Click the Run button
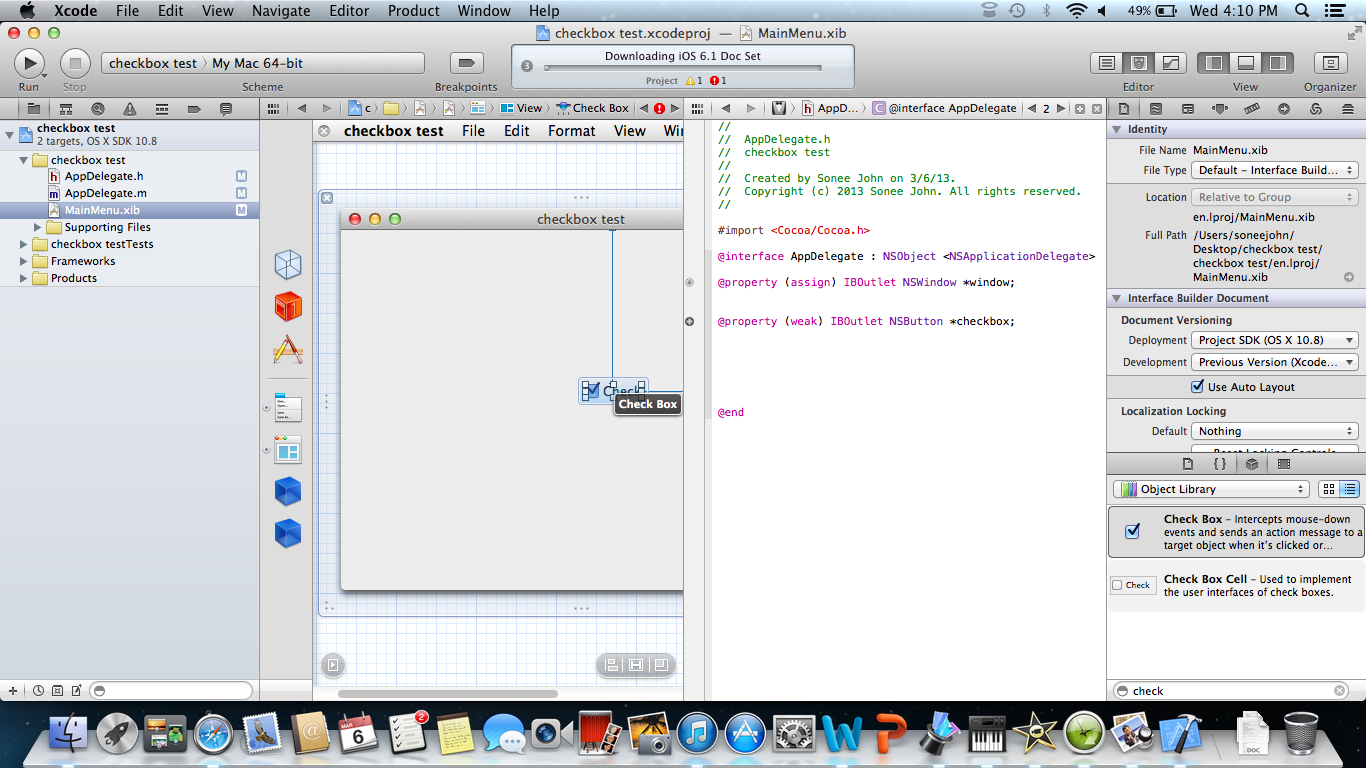The image size is (1366, 768). (29, 63)
